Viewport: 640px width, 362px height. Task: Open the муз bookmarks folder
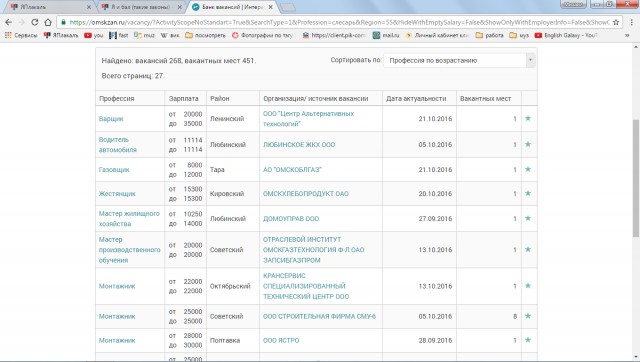point(519,36)
